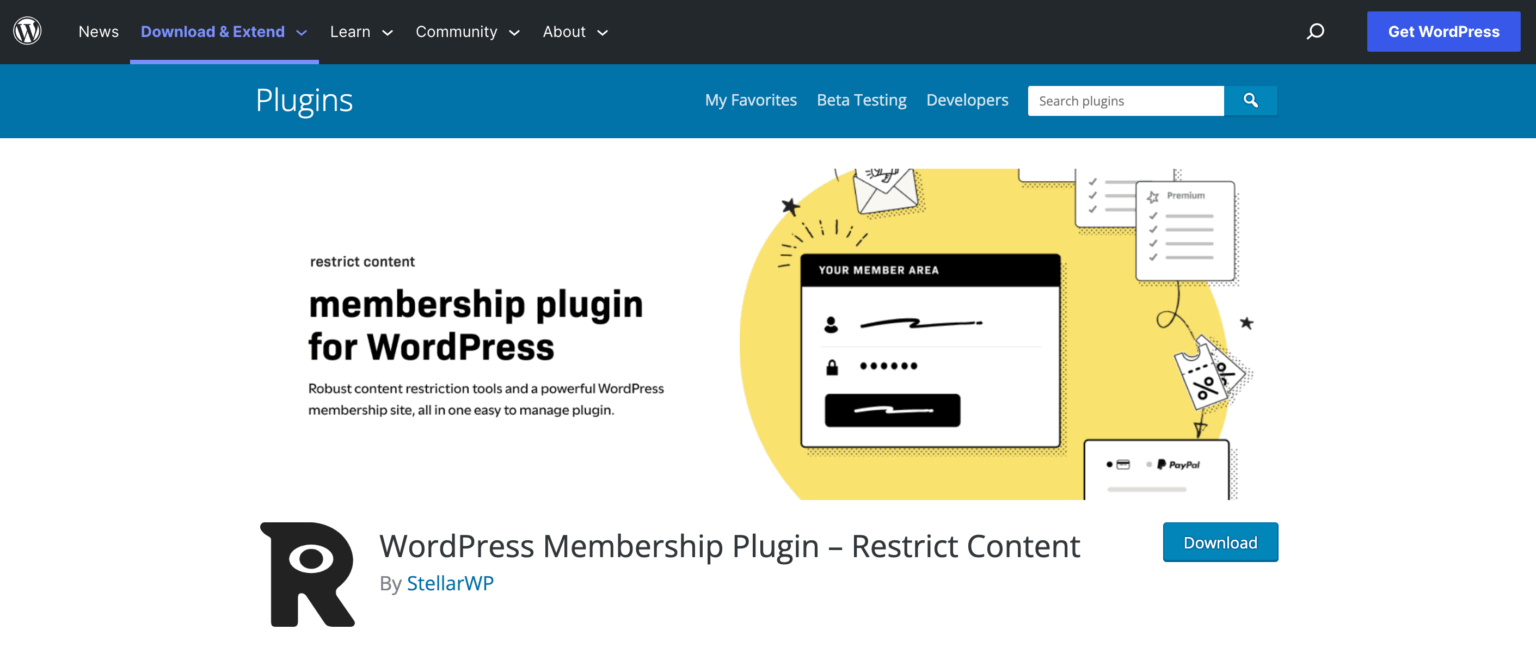Click inside the Search plugins field
Screen dimensions: 1536x654
[x=1125, y=100]
